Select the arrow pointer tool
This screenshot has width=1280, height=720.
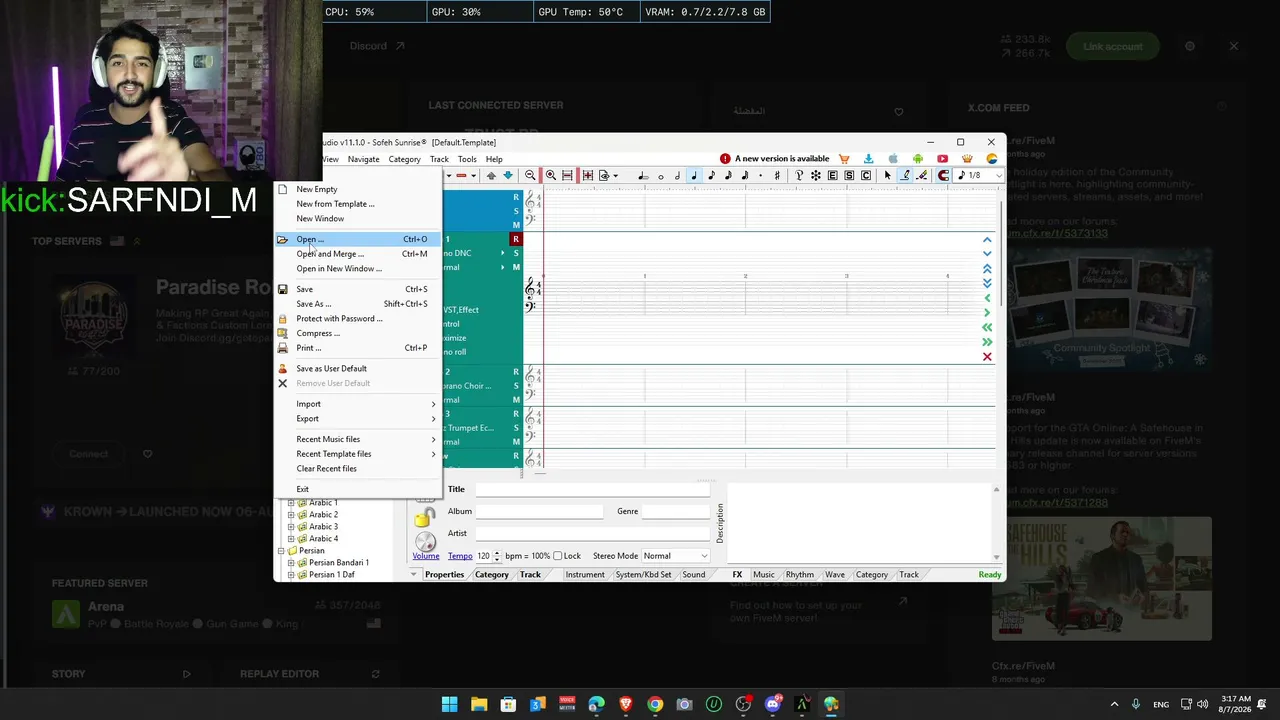coord(888,175)
